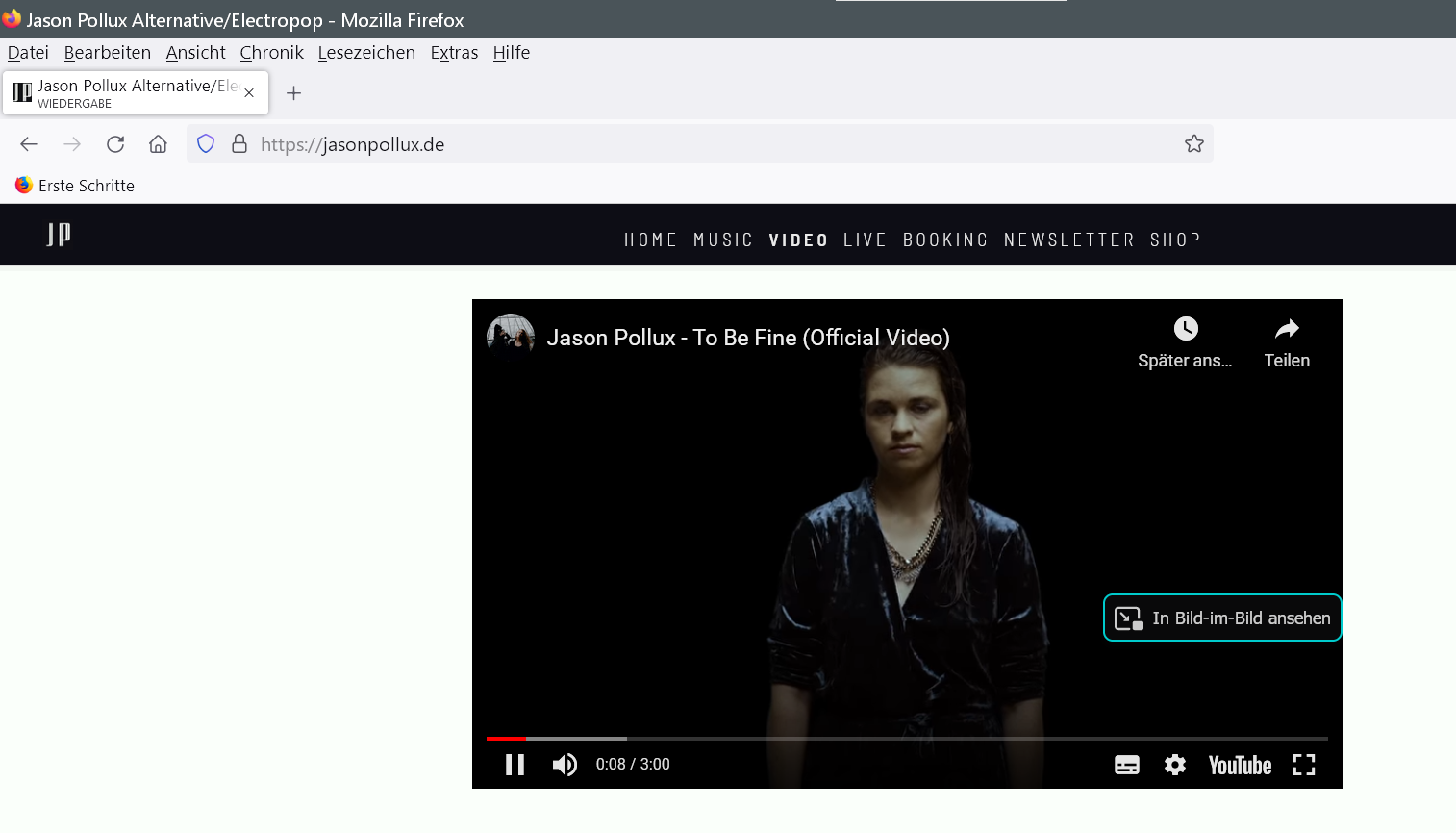Open the Lesezeichen menu
Screen dimensions: 1456x833
point(366,53)
